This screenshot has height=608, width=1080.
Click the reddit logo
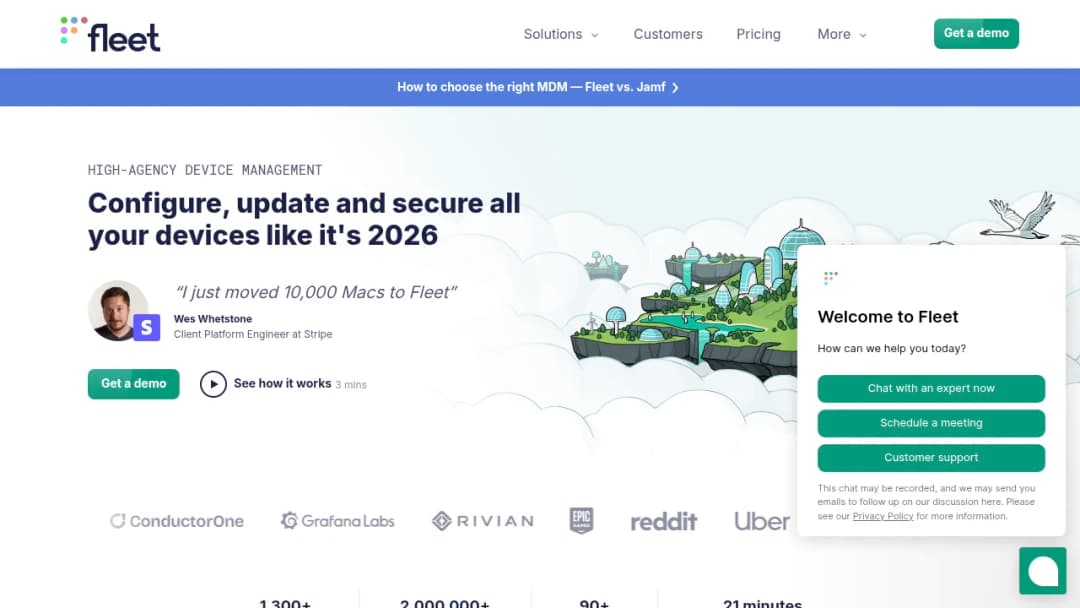pos(664,522)
